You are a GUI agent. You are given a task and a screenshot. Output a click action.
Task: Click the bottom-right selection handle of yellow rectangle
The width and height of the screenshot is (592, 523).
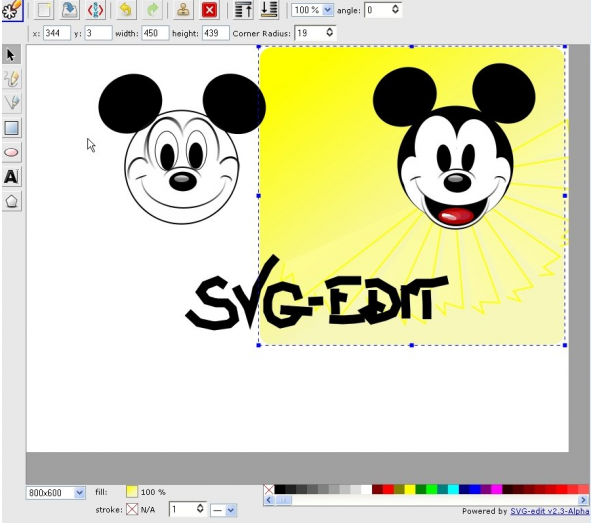tap(565, 345)
